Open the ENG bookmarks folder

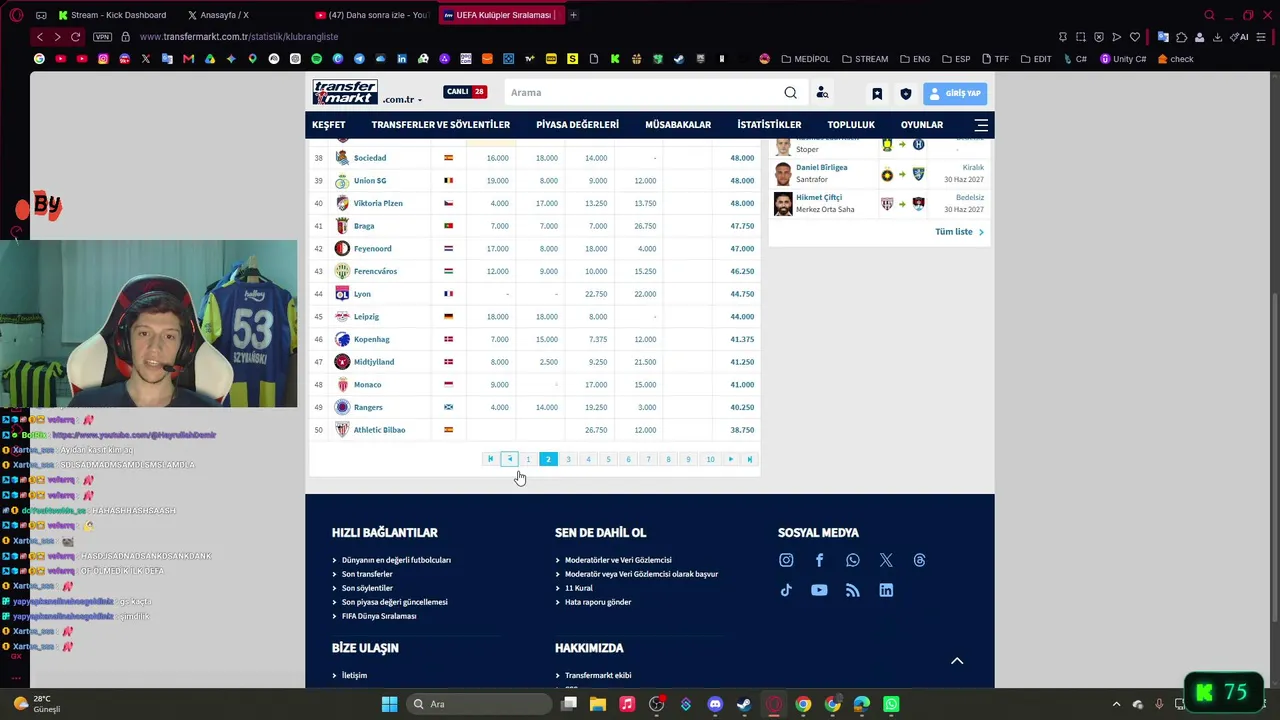[x=915, y=59]
